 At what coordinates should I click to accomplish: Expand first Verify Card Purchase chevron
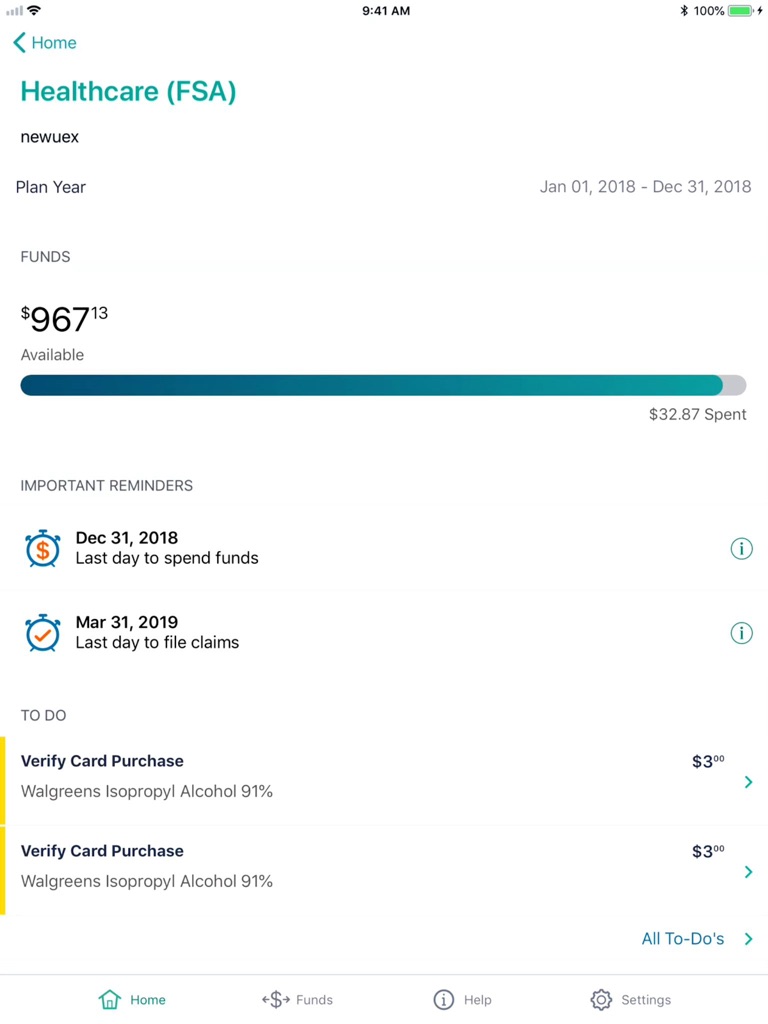[748, 782]
